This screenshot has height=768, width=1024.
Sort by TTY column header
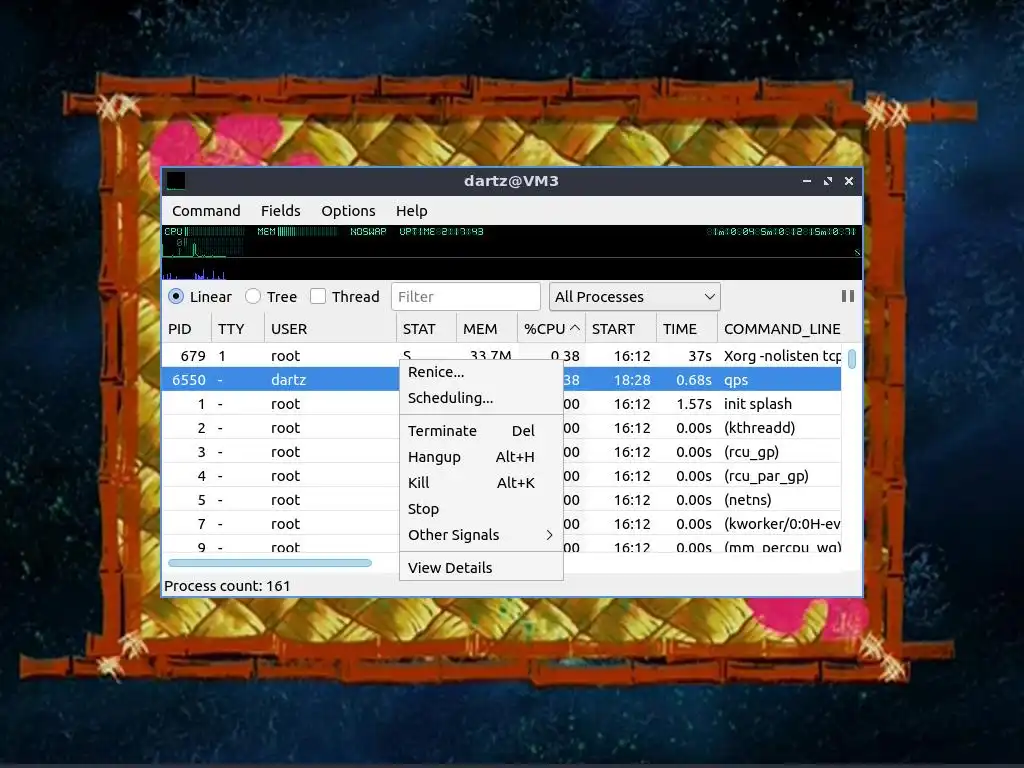(x=238, y=329)
